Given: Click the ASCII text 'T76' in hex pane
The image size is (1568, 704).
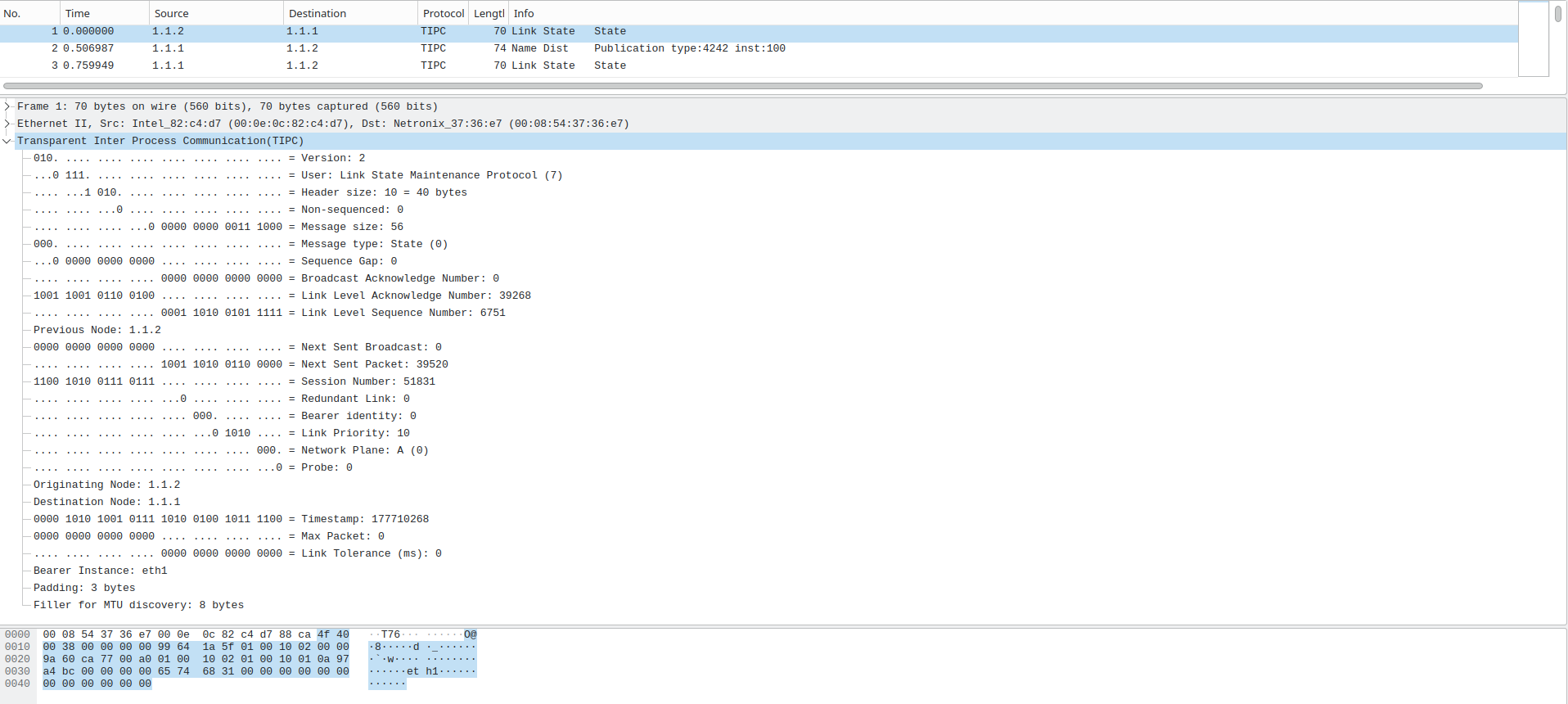Looking at the screenshot, I should (x=390, y=634).
